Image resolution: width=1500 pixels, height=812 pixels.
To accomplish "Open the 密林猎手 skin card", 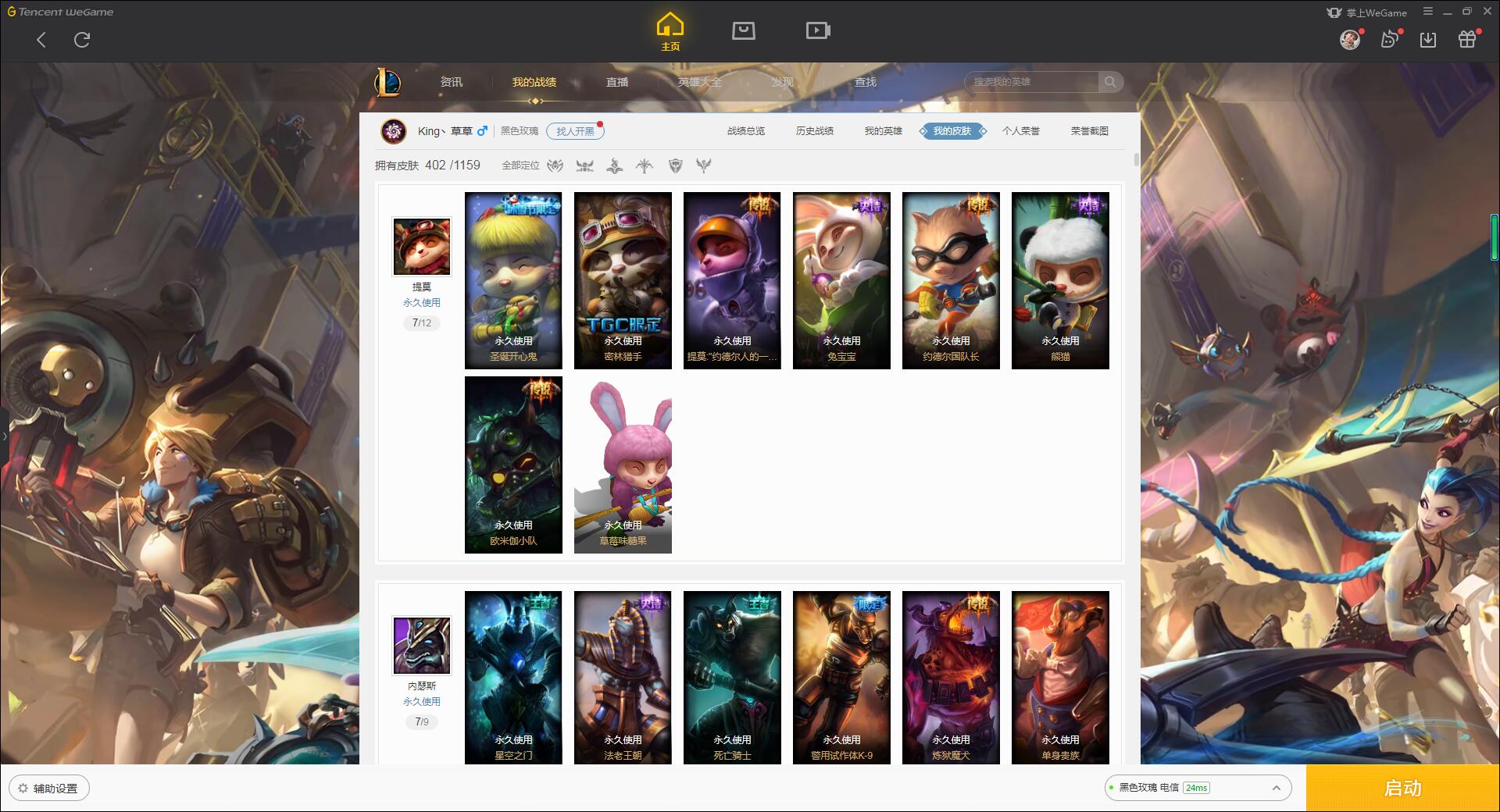I will (x=623, y=280).
